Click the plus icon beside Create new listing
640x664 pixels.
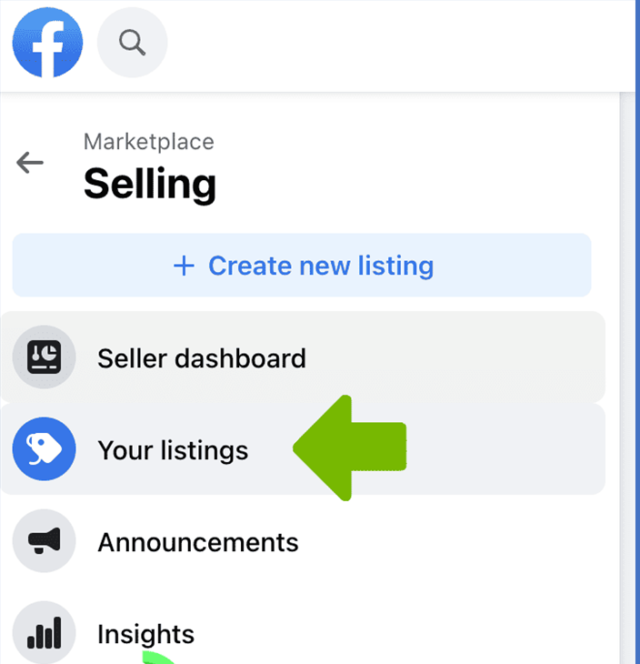tap(183, 266)
